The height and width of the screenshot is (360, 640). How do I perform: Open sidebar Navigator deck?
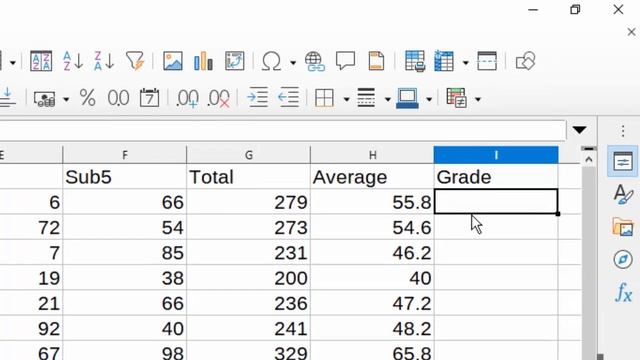click(x=623, y=259)
